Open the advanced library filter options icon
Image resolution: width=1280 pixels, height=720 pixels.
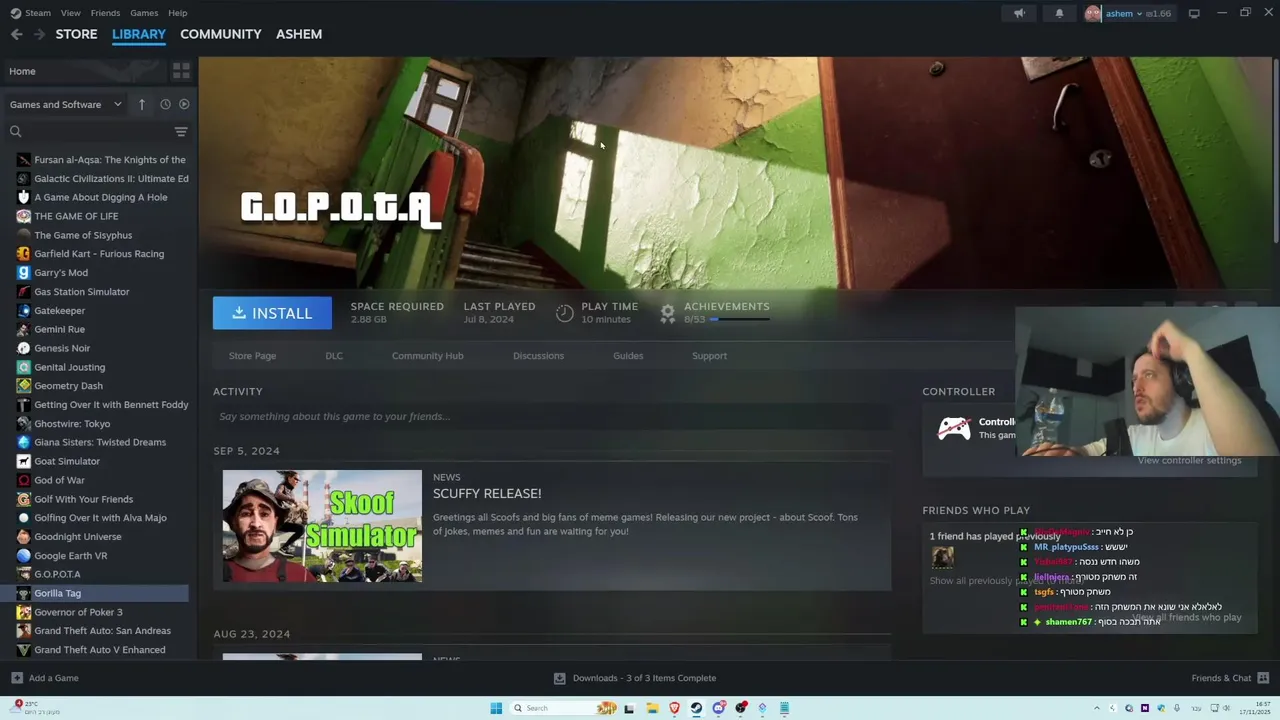click(x=181, y=131)
